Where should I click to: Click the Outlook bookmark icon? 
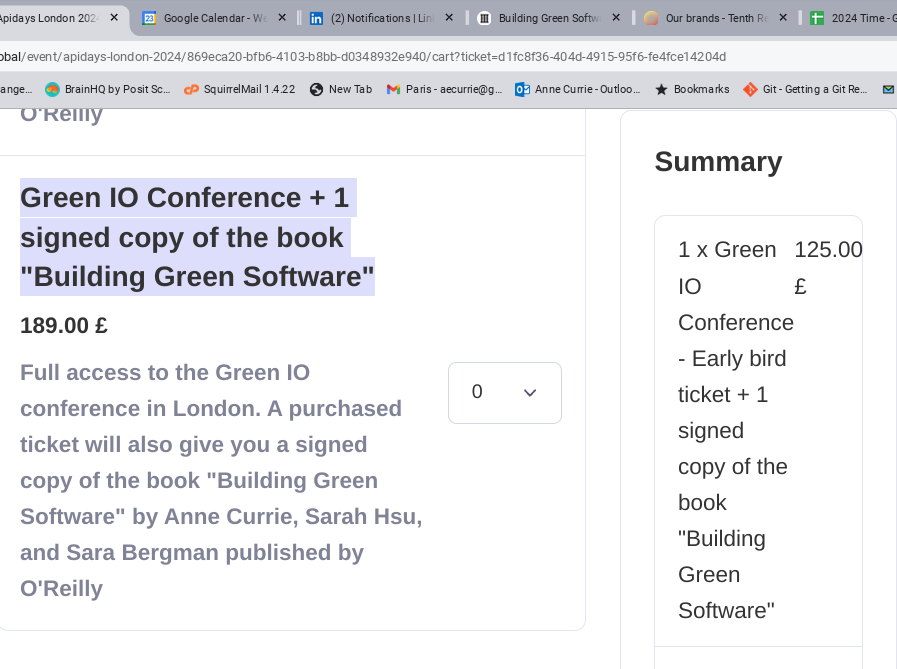pos(522,89)
